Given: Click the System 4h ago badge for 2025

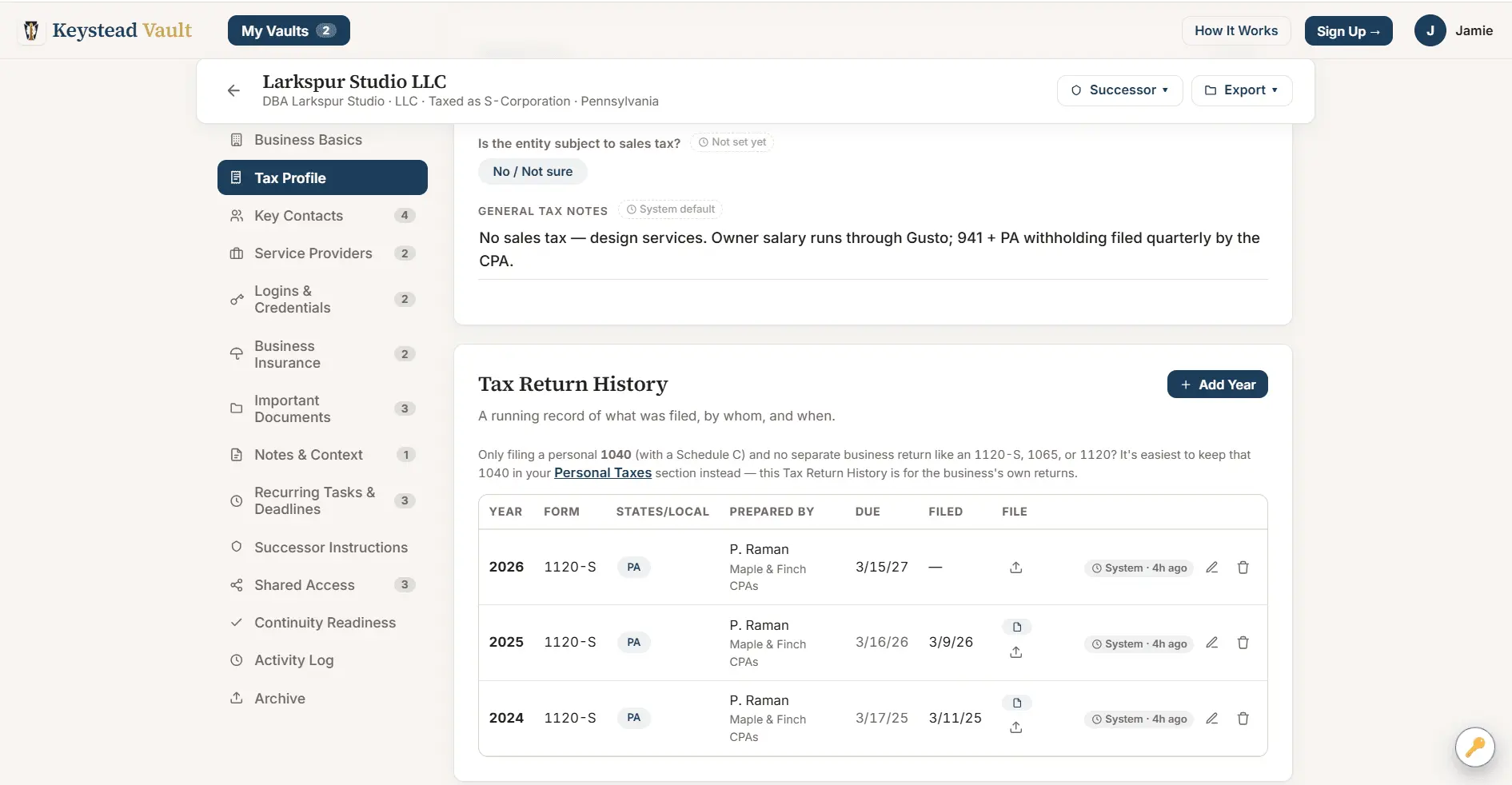Looking at the screenshot, I should pyautogui.click(x=1139, y=644).
